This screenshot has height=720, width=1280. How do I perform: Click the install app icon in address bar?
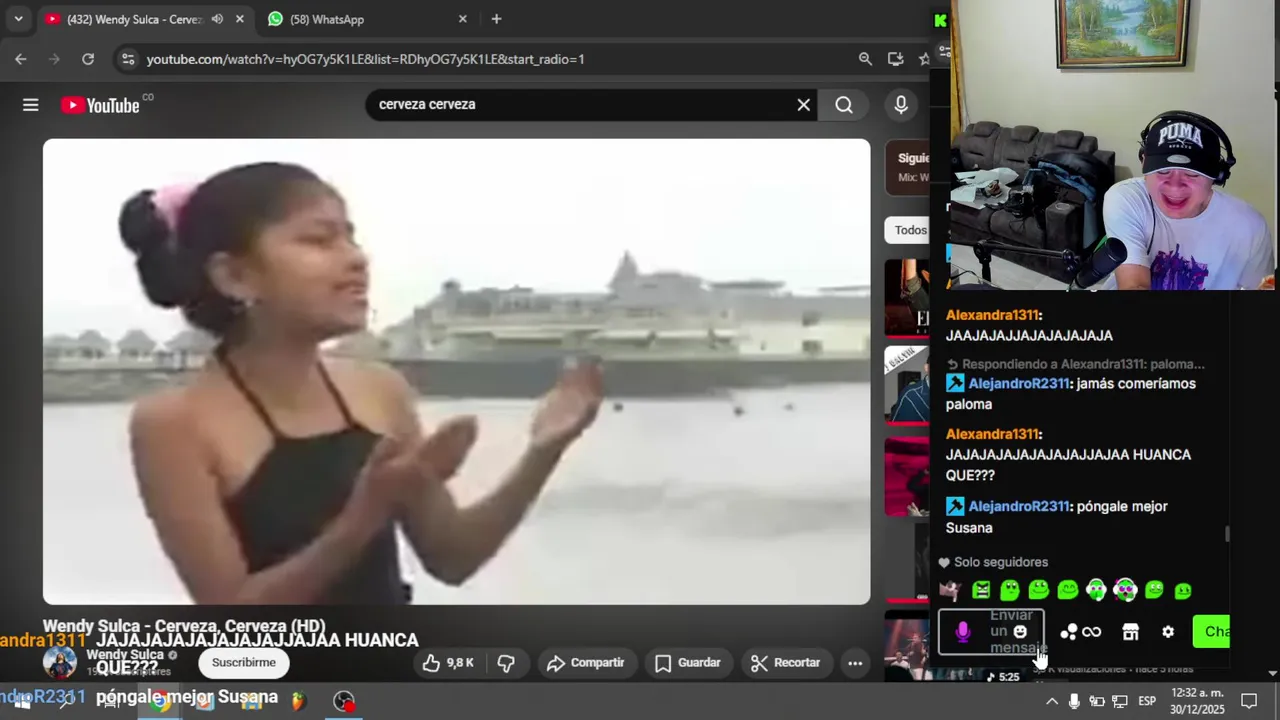pyautogui.click(x=895, y=59)
